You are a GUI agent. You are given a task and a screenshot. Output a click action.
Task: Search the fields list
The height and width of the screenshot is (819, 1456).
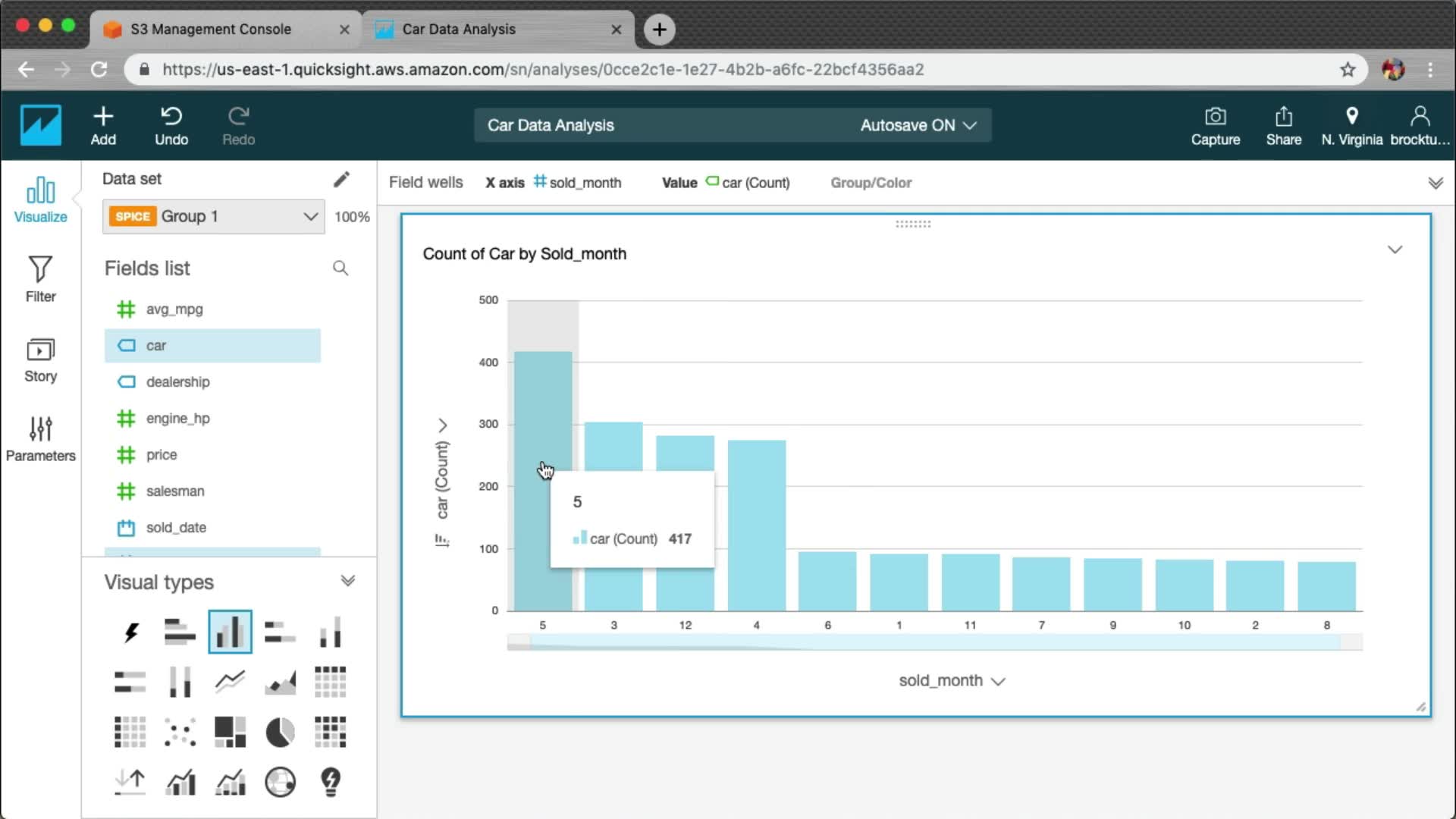(340, 268)
